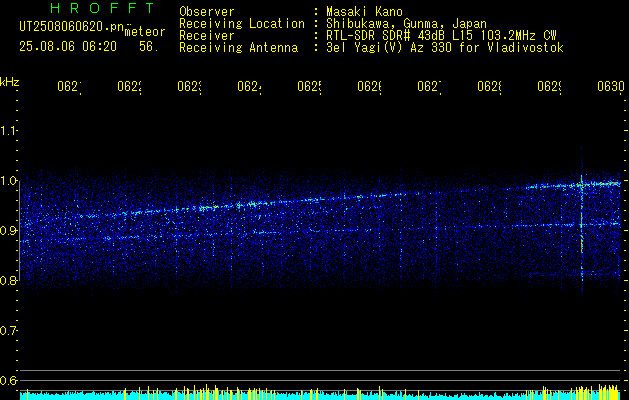The width and height of the screenshot is (629, 400).
Task: Click the 'Observer' field label
Action: pyautogui.click(x=207, y=12)
